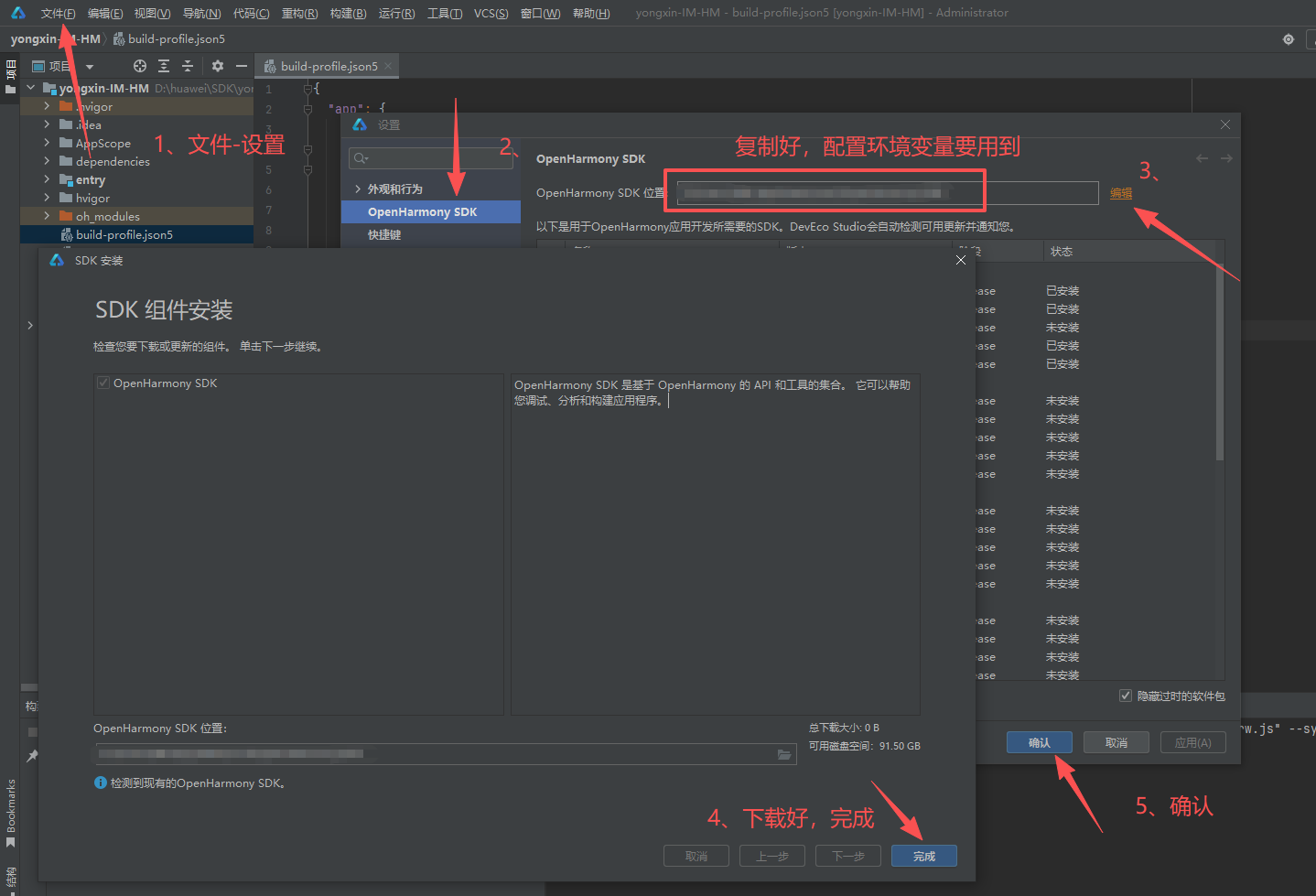The width and height of the screenshot is (1316, 896).
Task: Click the settings forward navigation arrow
Action: pos(1226,158)
